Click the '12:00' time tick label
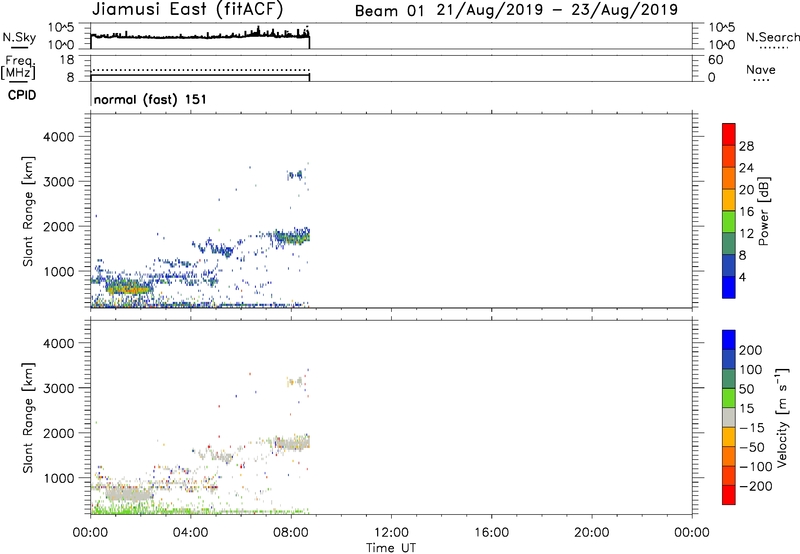The height and width of the screenshot is (554, 800). pyautogui.click(x=391, y=533)
